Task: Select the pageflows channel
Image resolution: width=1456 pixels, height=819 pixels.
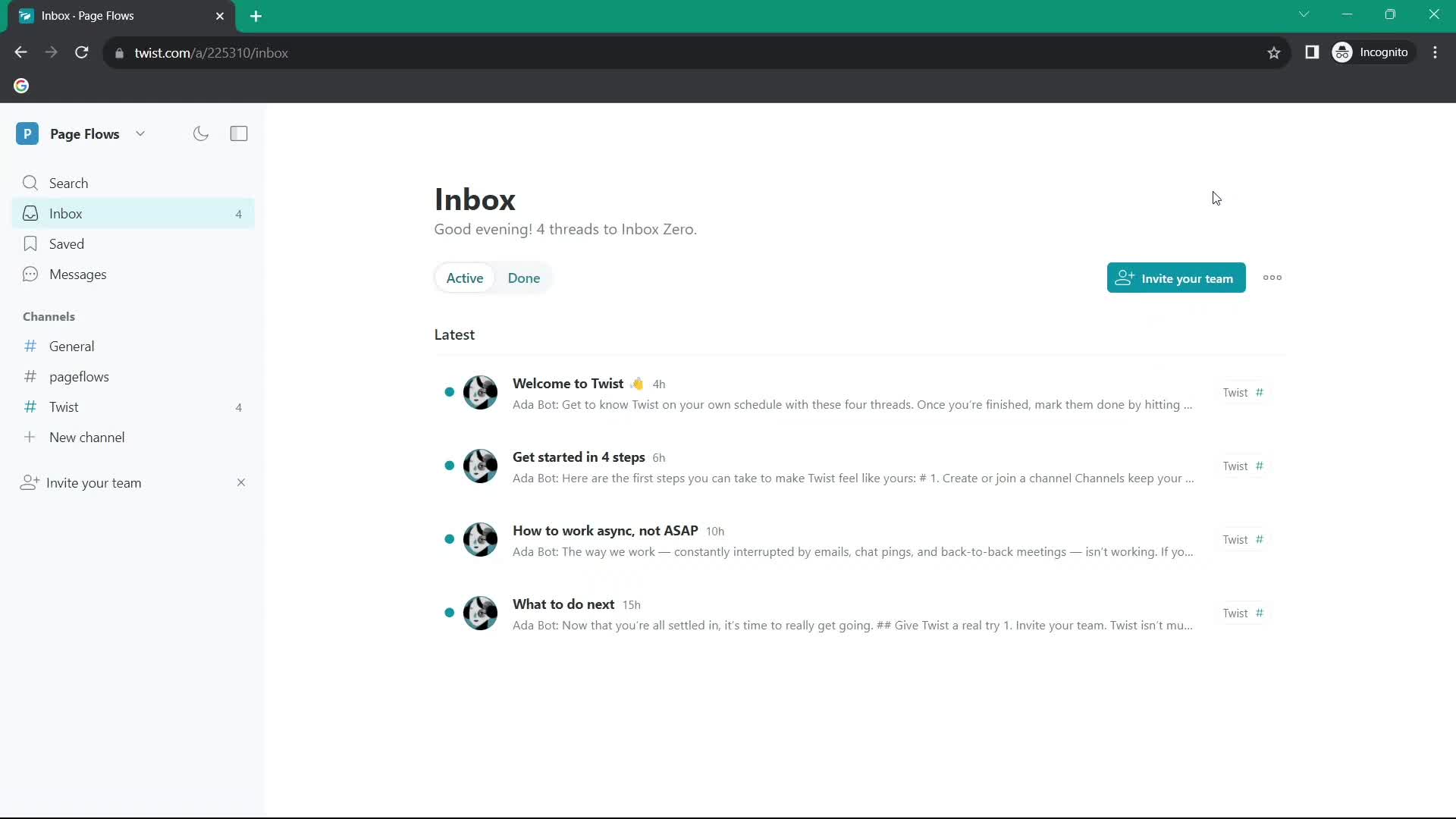Action: coord(79,376)
